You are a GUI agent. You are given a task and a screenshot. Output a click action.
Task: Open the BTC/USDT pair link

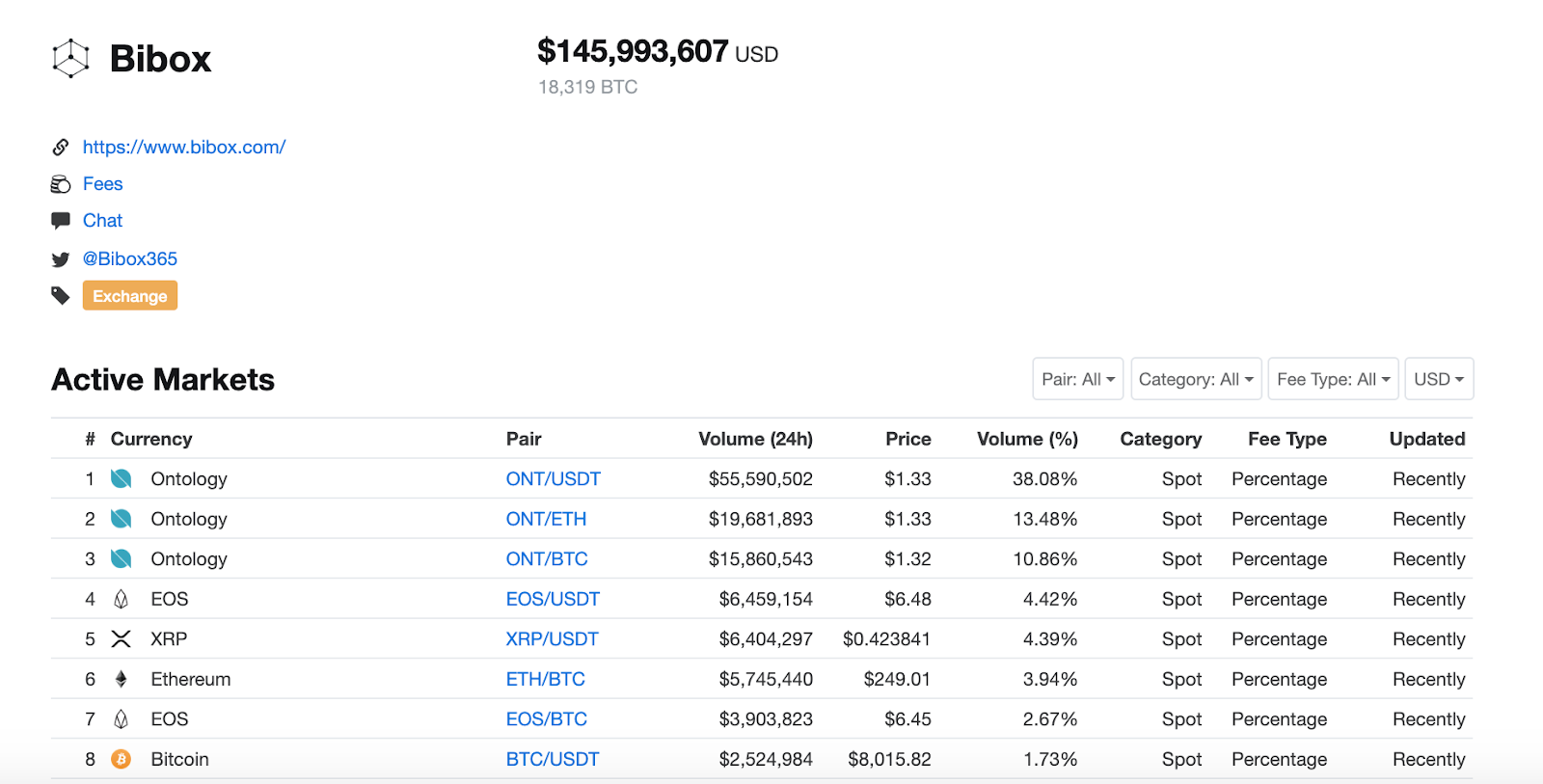tap(553, 759)
